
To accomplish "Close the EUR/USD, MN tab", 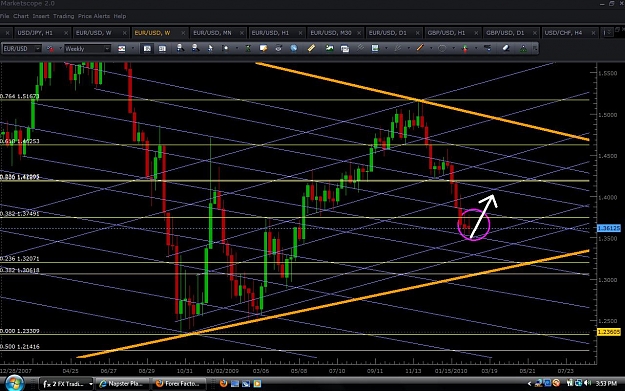I will [242, 33].
